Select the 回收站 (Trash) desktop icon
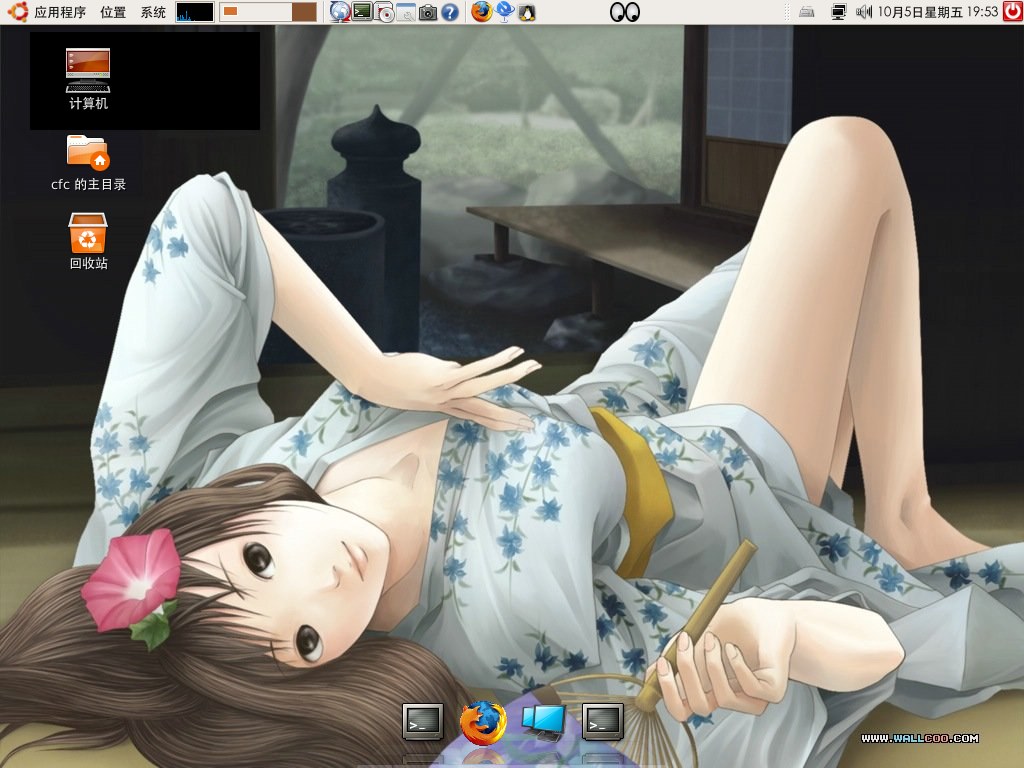 (x=88, y=242)
